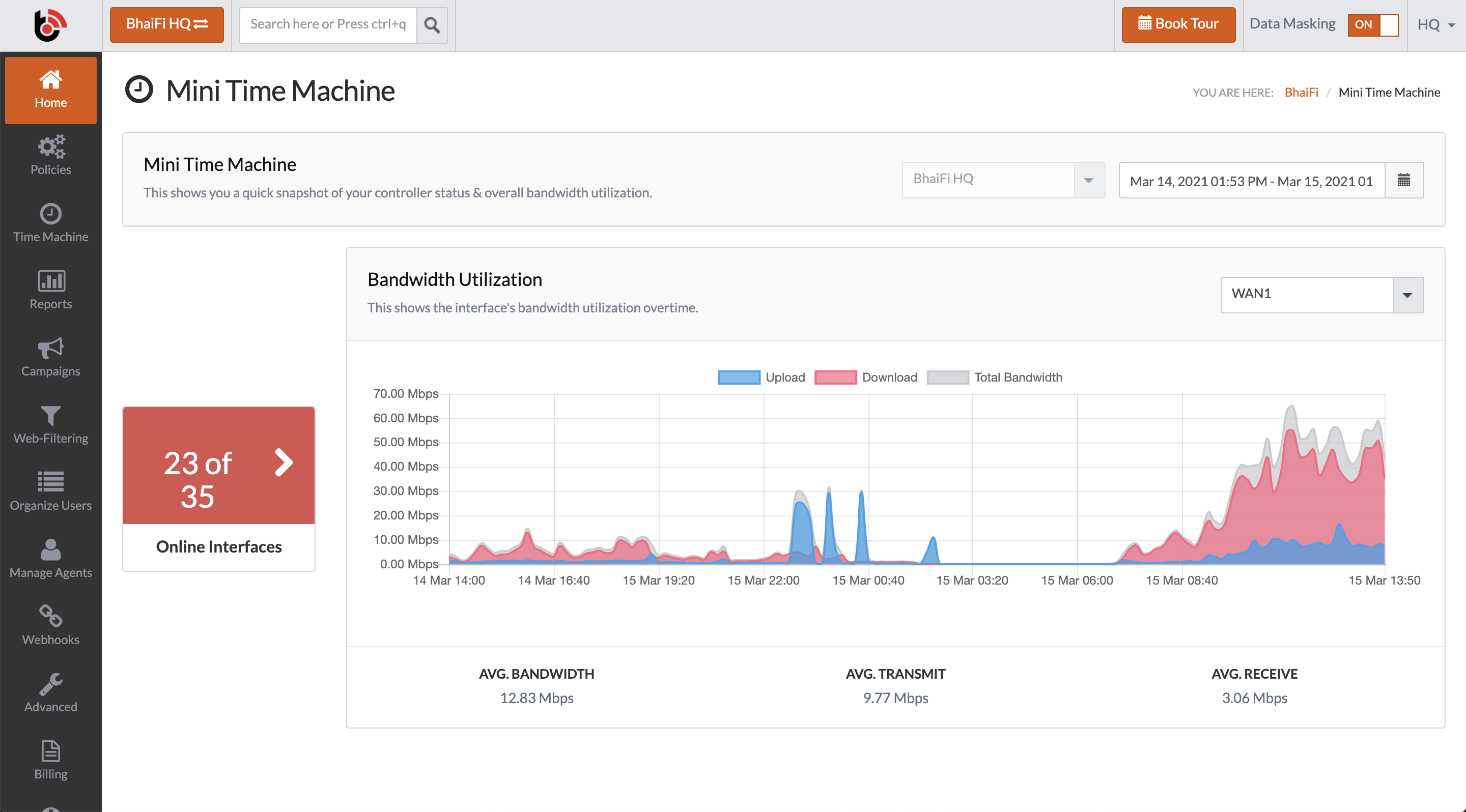Click the search magnifier icon

pyautogui.click(x=432, y=25)
